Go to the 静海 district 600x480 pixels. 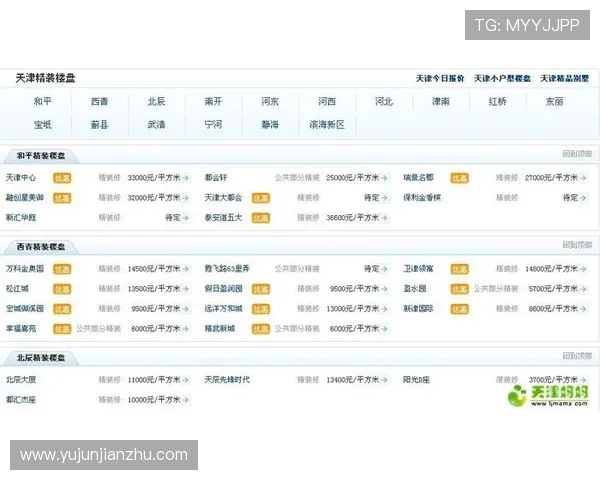270,125
